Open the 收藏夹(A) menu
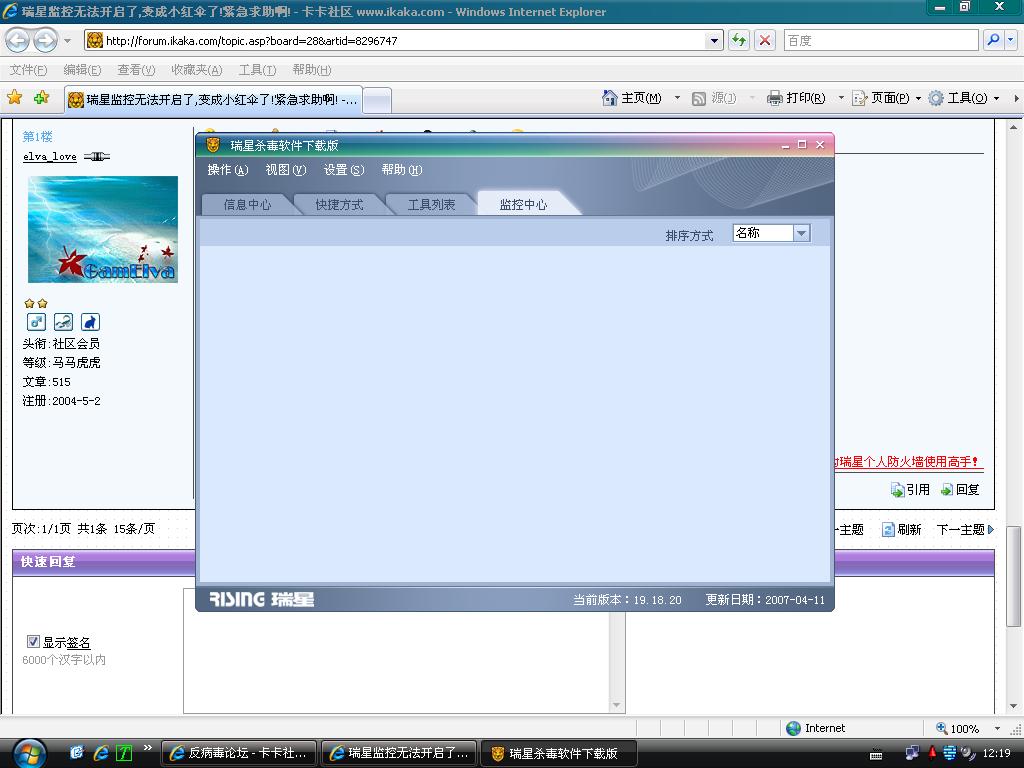The width and height of the screenshot is (1024, 768). (197, 70)
